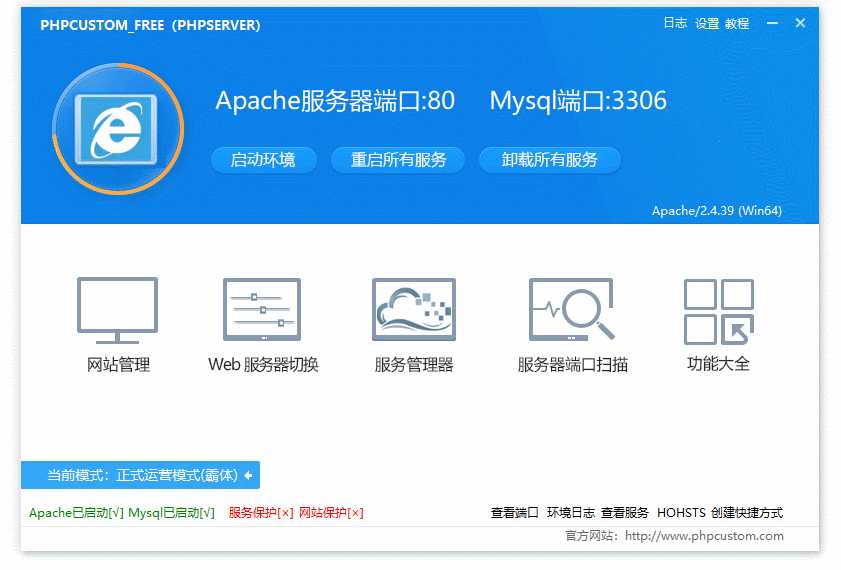The image size is (841, 570).
Task: Click the Apache已启动[√] status
Action: coord(76,513)
